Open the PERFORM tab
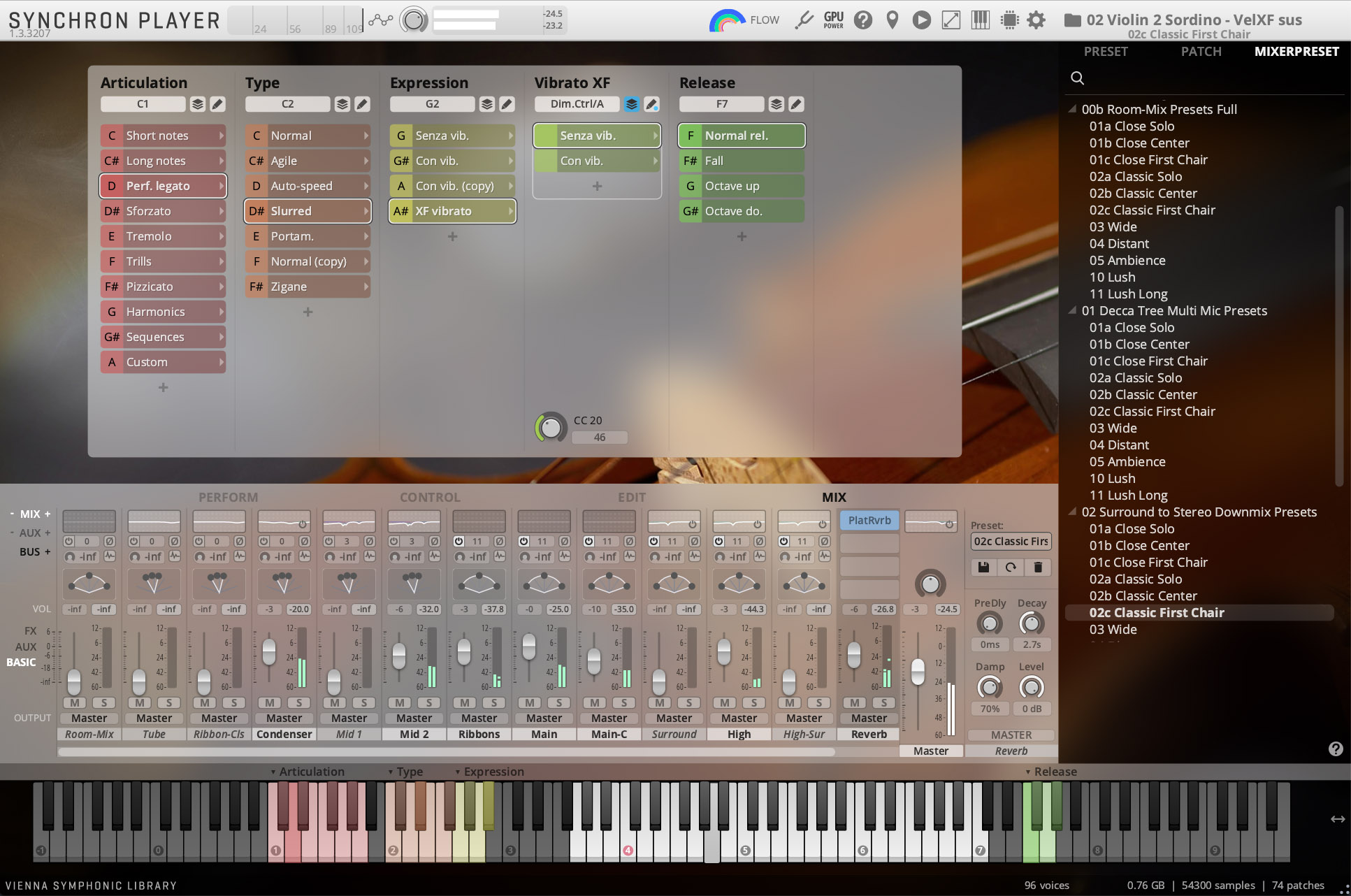The width and height of the screenshot is (1351, 896). [229, 497]
